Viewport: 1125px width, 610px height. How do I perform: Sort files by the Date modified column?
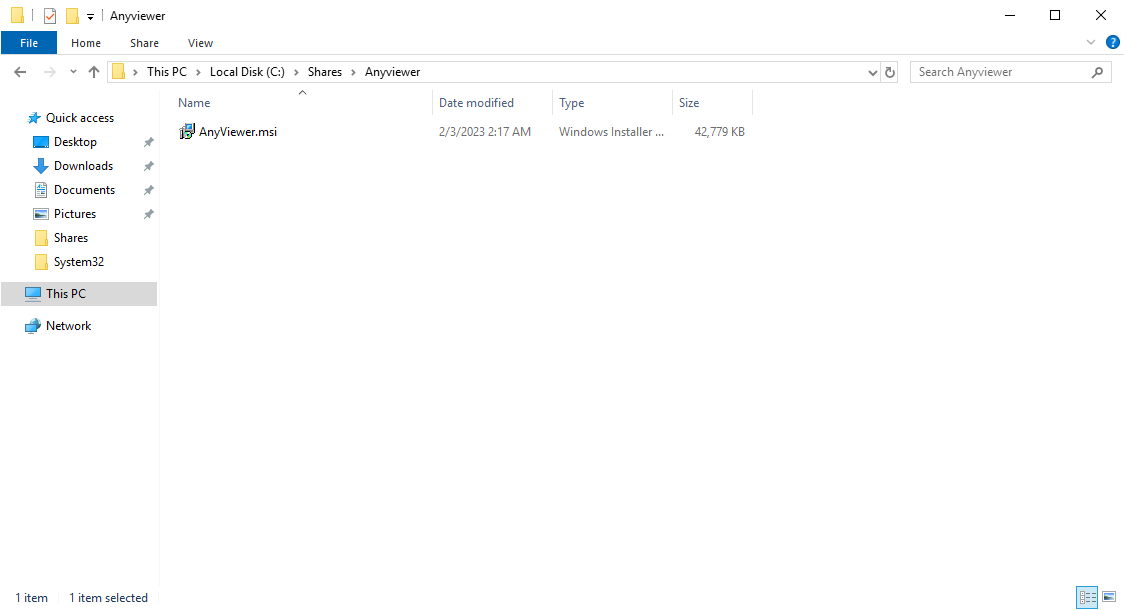tap(476, 103)
